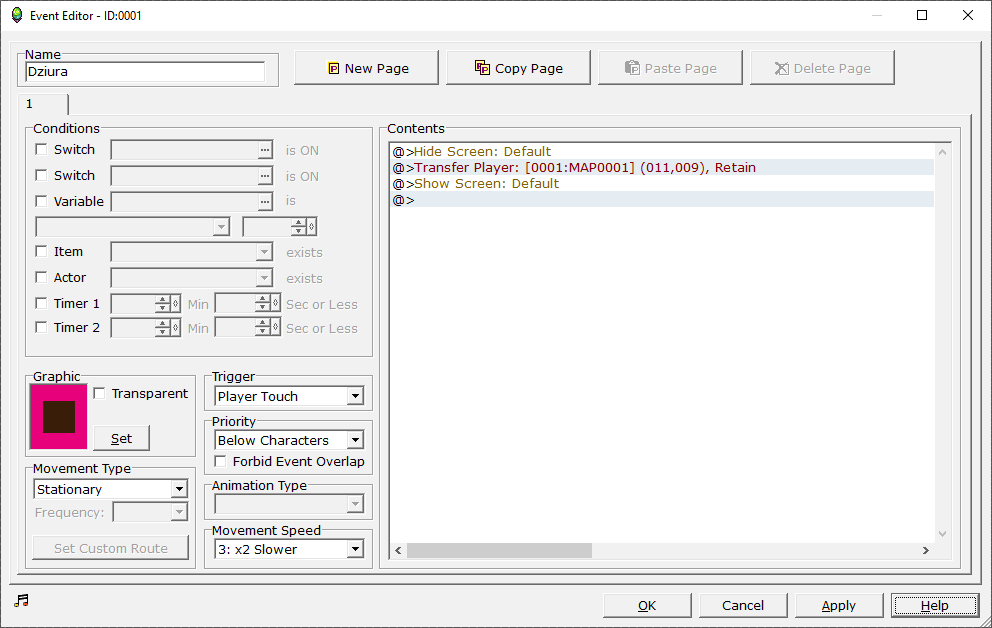992x628 pixels.
Task: Click the Apply button
Action: pyautogui.click(x=838, y=605)
